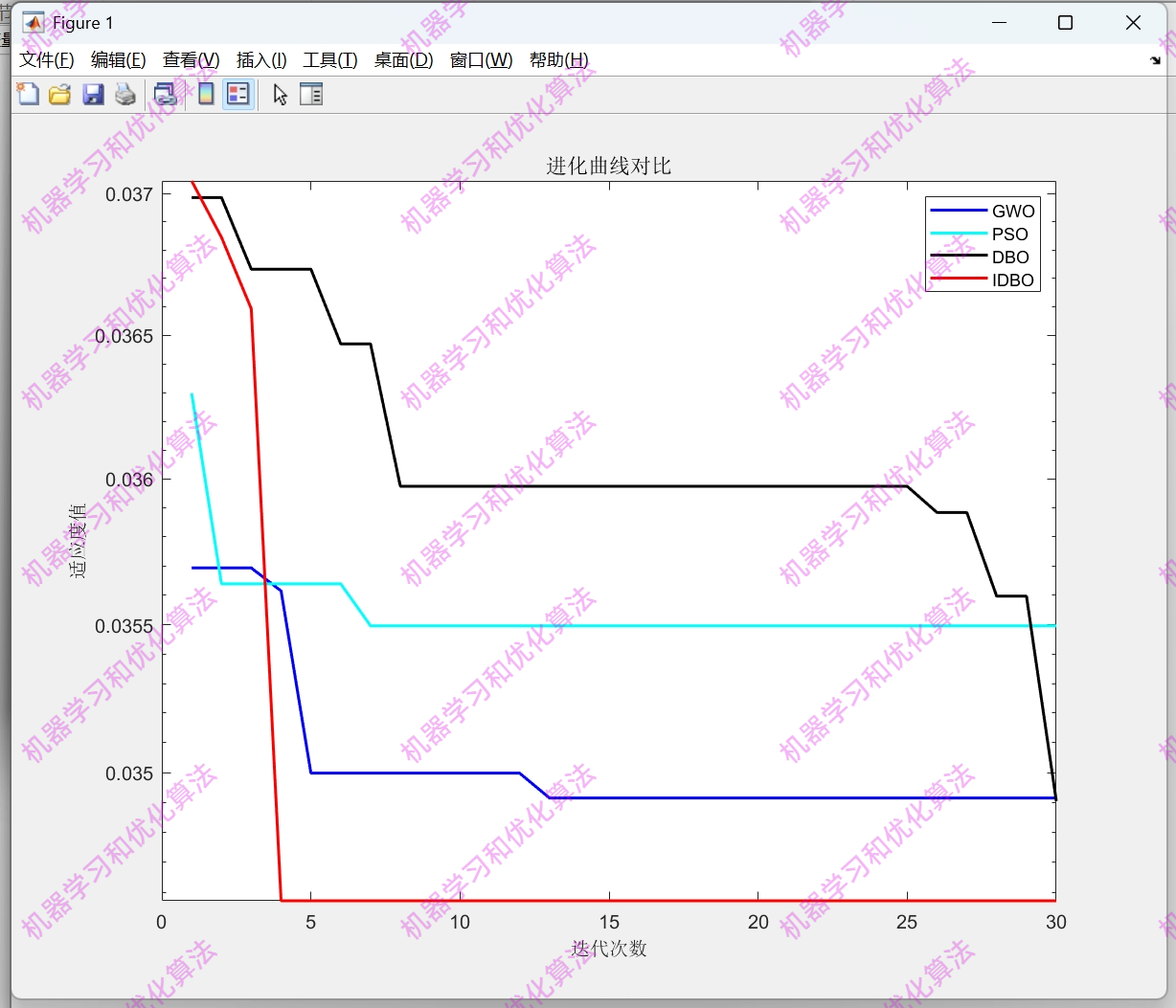The image size is (1176, 1008).
Task: Click the x-axis tick label 10
Action: point(461,922)
